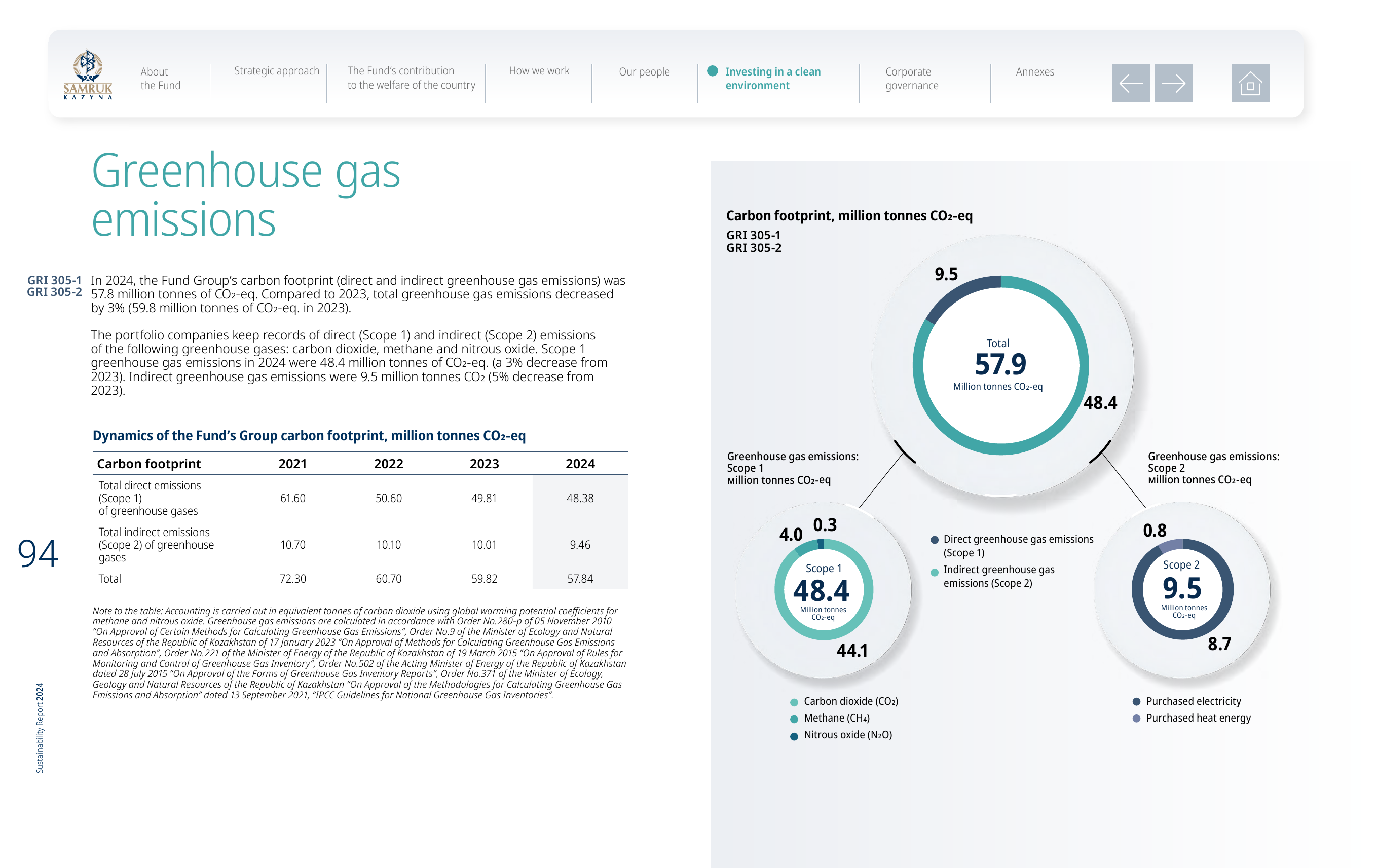Open About the Fund section
Screen dimensions: 1377x868
pos(161,79)
